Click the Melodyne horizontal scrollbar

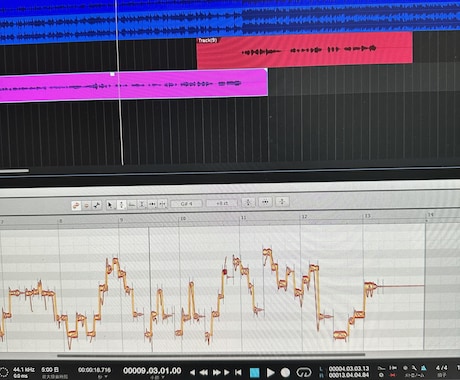click(211, 355)
